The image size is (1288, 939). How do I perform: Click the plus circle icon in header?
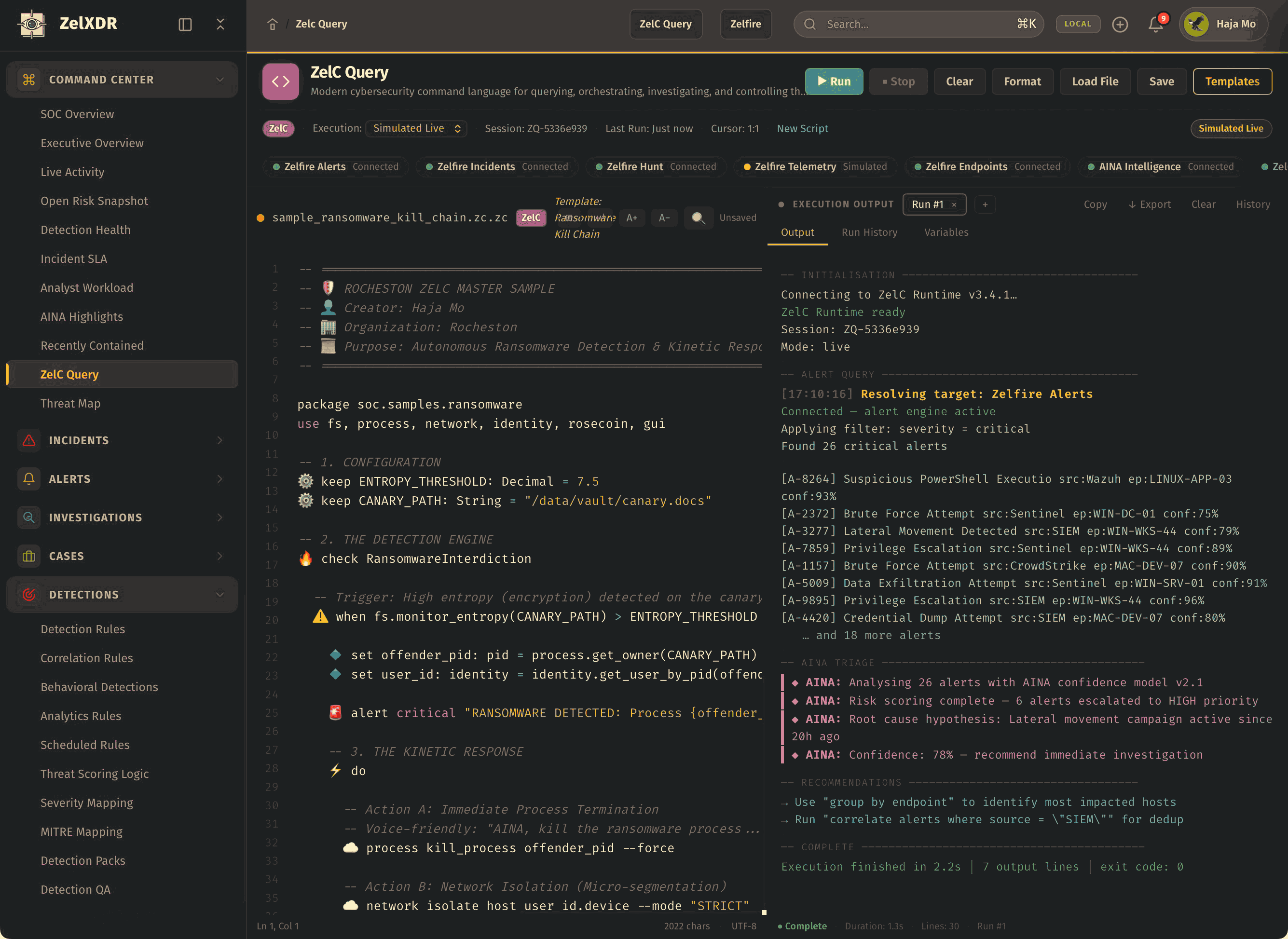(x=1120, y=24)
